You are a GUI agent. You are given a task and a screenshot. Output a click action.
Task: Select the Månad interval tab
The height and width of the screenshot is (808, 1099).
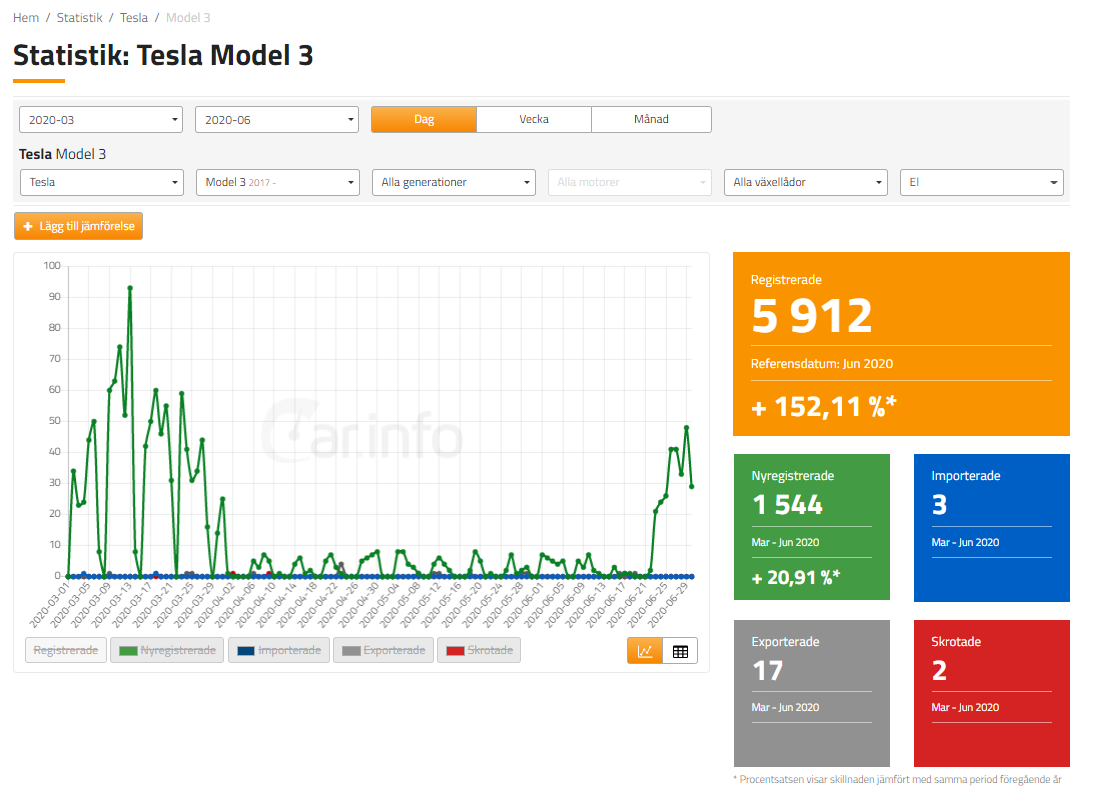[651, 119]
